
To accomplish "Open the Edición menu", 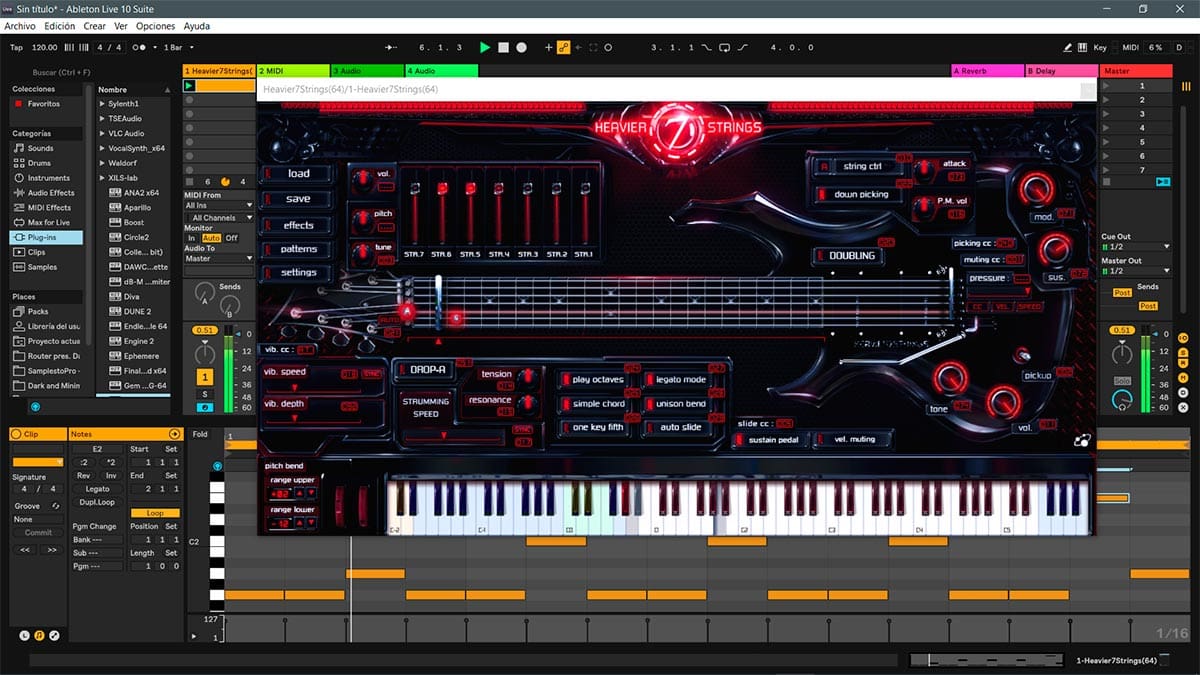I will click(x=59, y=26).
